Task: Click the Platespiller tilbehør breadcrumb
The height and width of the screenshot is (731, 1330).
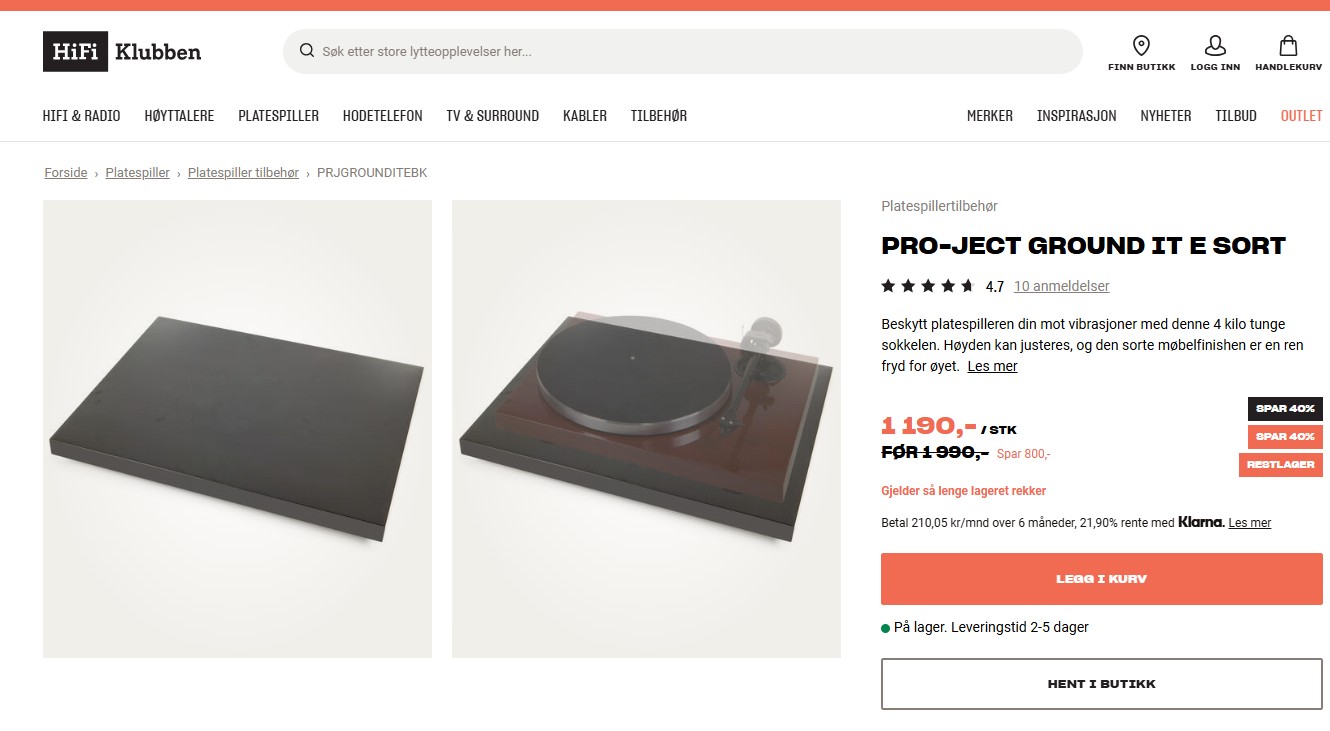Action: (243, 173)
